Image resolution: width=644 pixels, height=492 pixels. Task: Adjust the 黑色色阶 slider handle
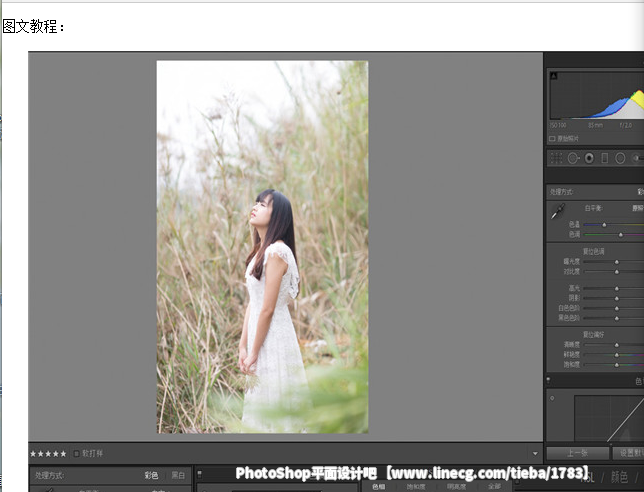(616, 318)
